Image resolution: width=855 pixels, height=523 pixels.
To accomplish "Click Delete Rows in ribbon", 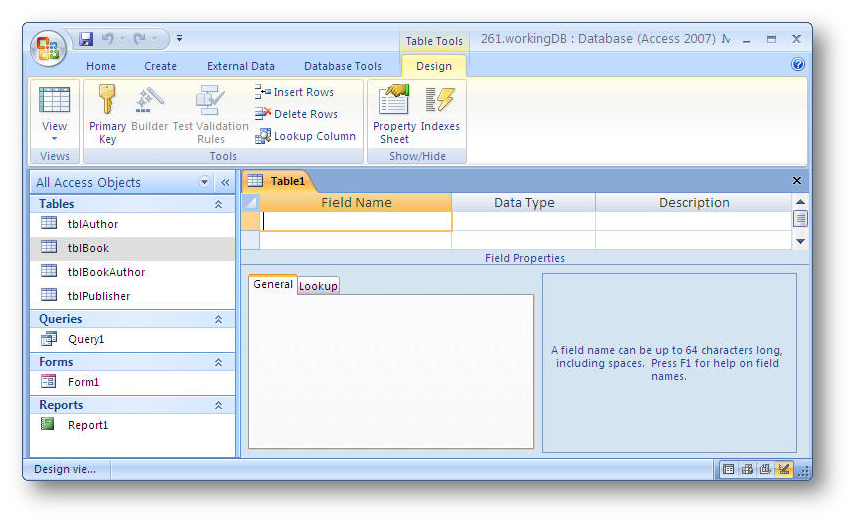I will [297, 114].
